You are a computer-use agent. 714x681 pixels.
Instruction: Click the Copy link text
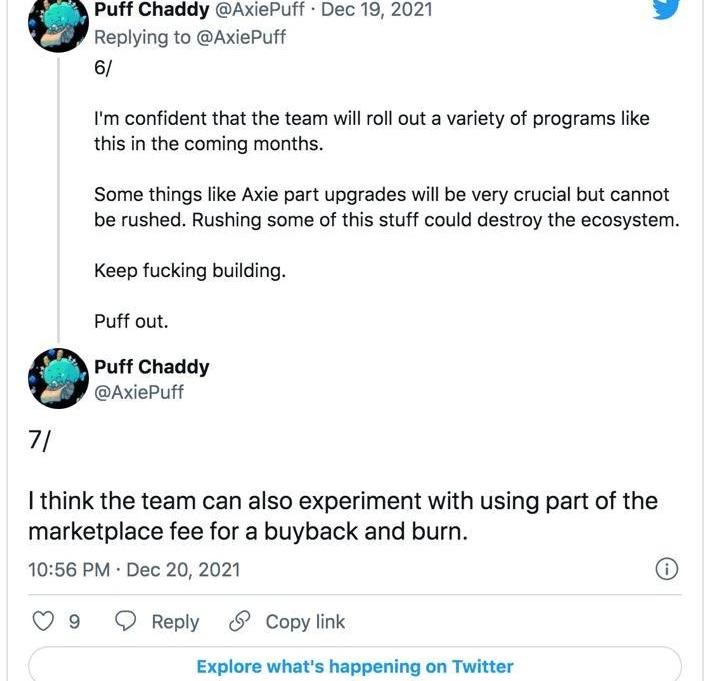[x=305, y=622]
